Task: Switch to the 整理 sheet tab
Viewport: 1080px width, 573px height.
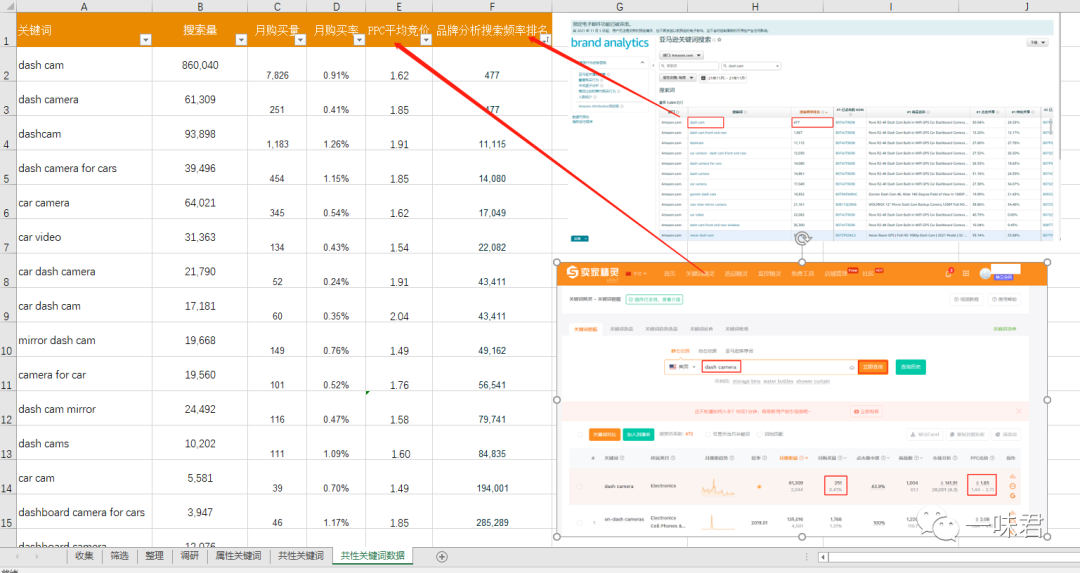Action: tap(154, 556)
